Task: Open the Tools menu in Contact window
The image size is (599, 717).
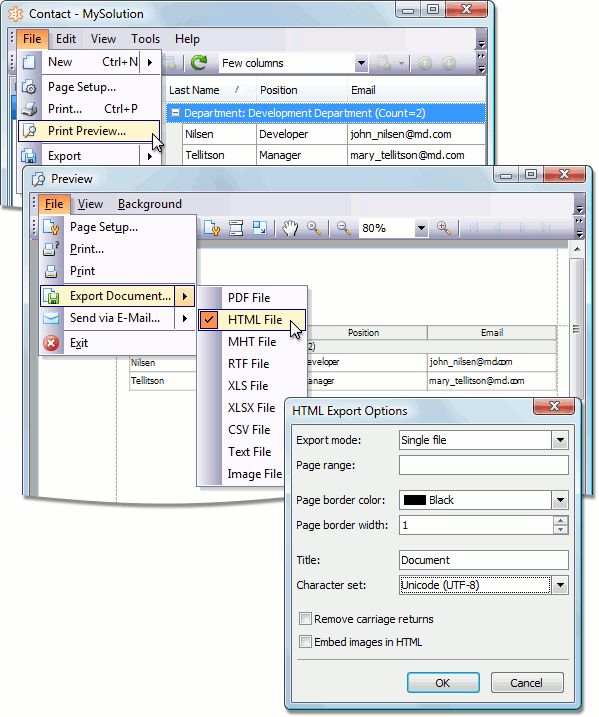Action: click(145, 39)
